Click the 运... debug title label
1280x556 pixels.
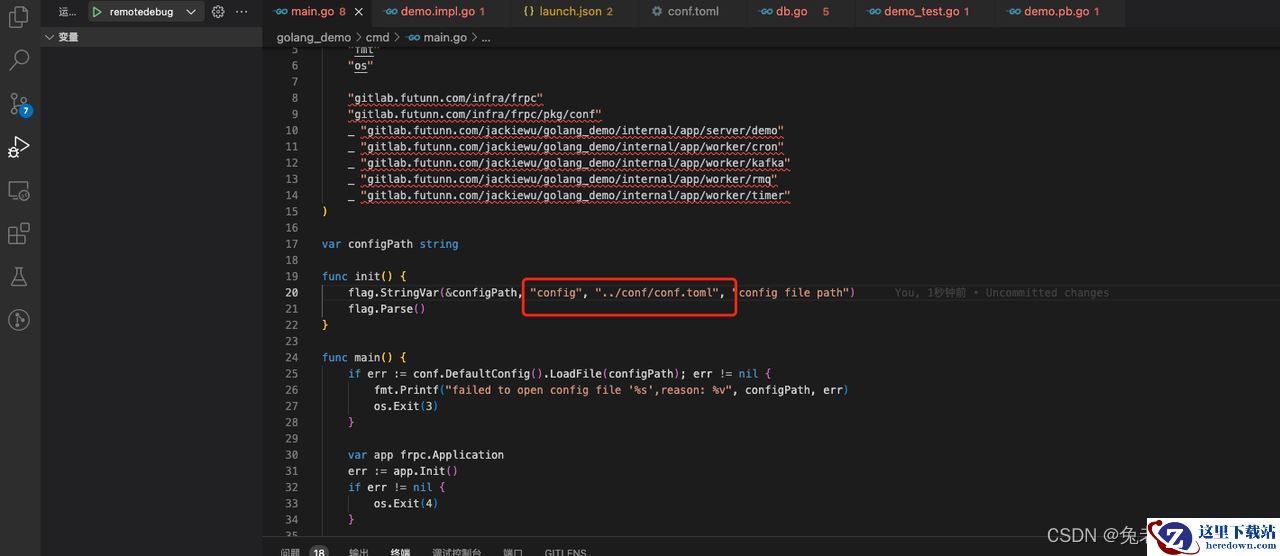pyautogui.click(x=68, y=12)
